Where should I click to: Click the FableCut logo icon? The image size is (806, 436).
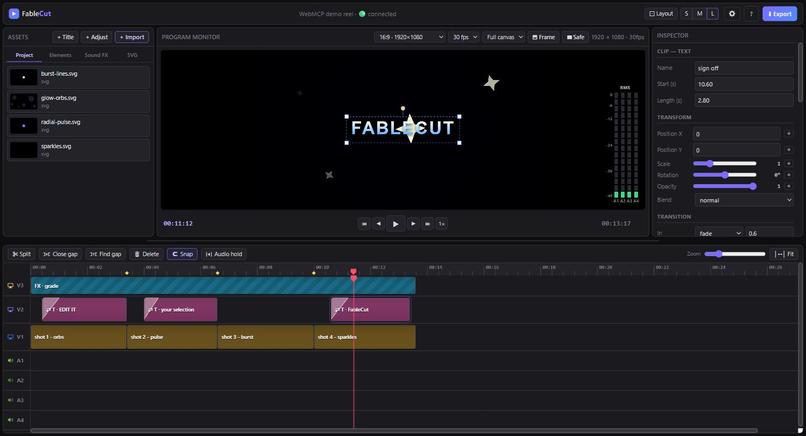pos(14,14)
